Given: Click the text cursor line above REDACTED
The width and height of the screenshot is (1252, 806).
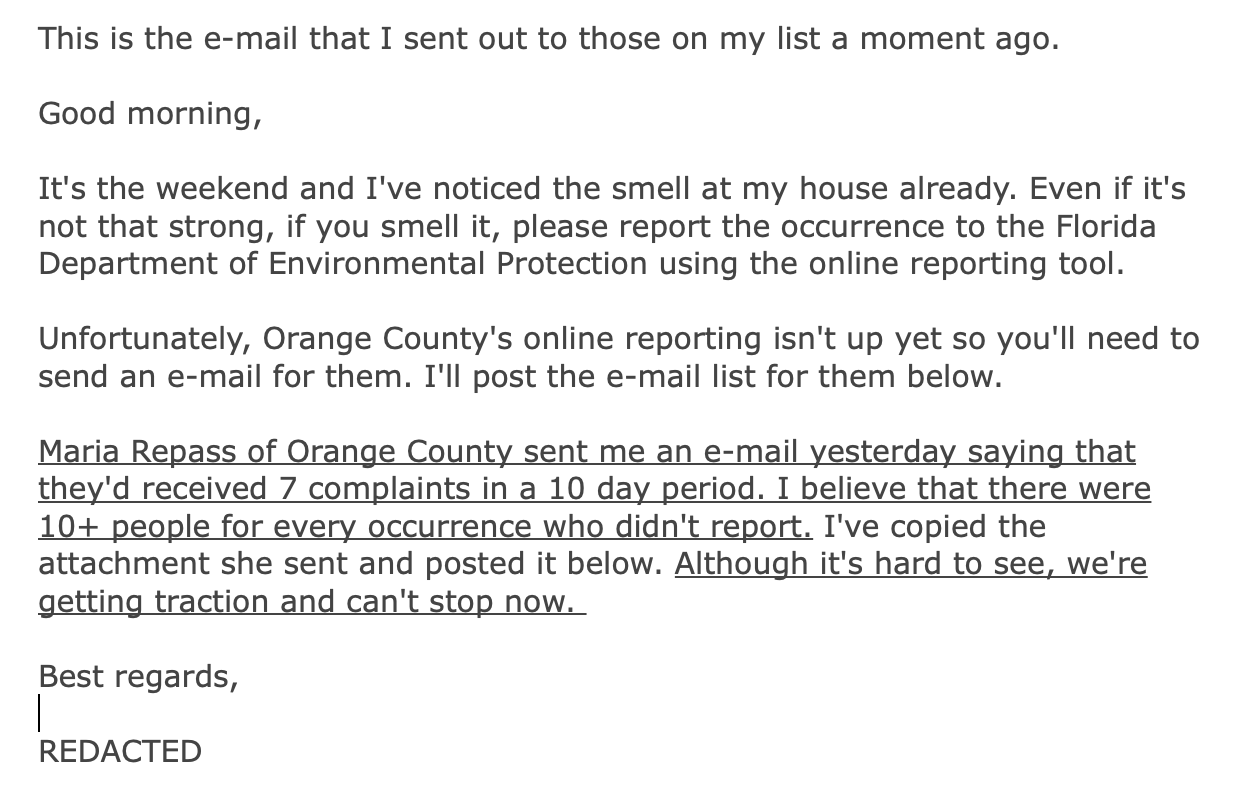Looking at the screenshot, I should (40, 714).
